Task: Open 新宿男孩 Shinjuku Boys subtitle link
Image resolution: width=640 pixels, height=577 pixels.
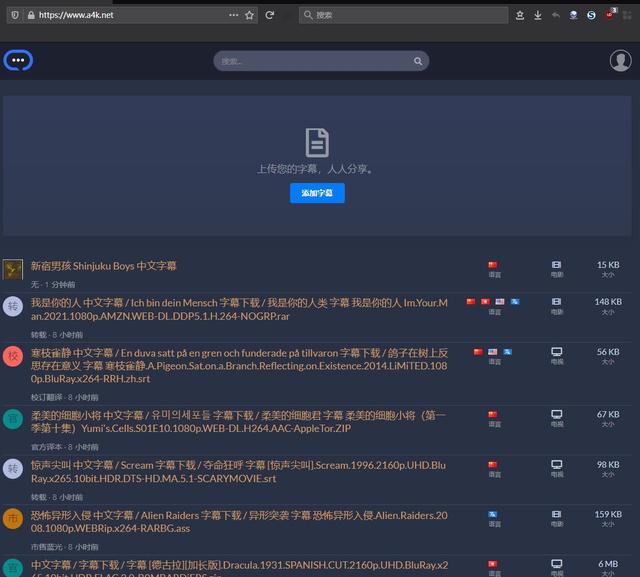Action: pyautogui.click(x=104, y=266)
